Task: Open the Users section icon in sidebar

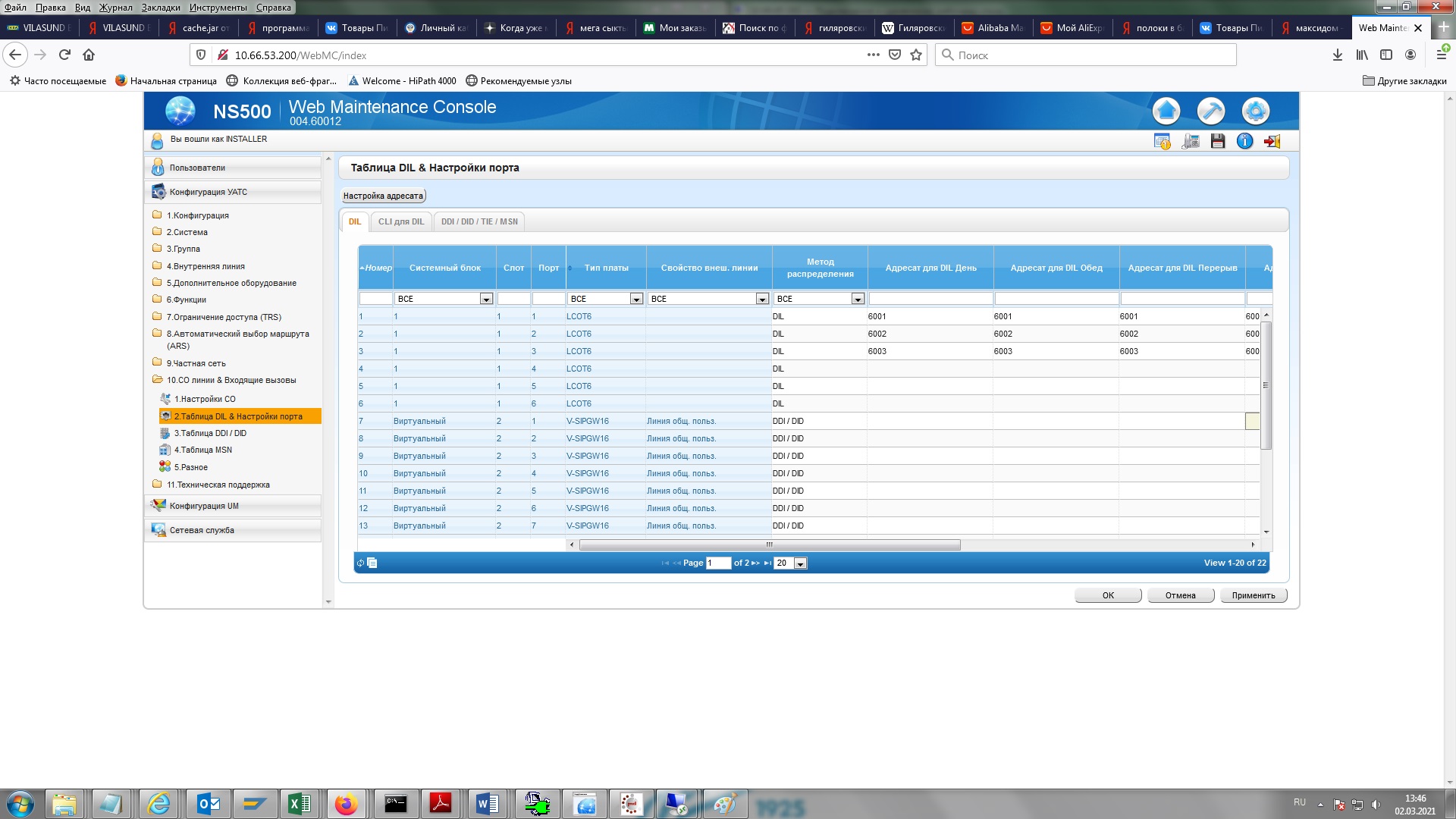Action: pyautogui.click(x=158, y=168)
